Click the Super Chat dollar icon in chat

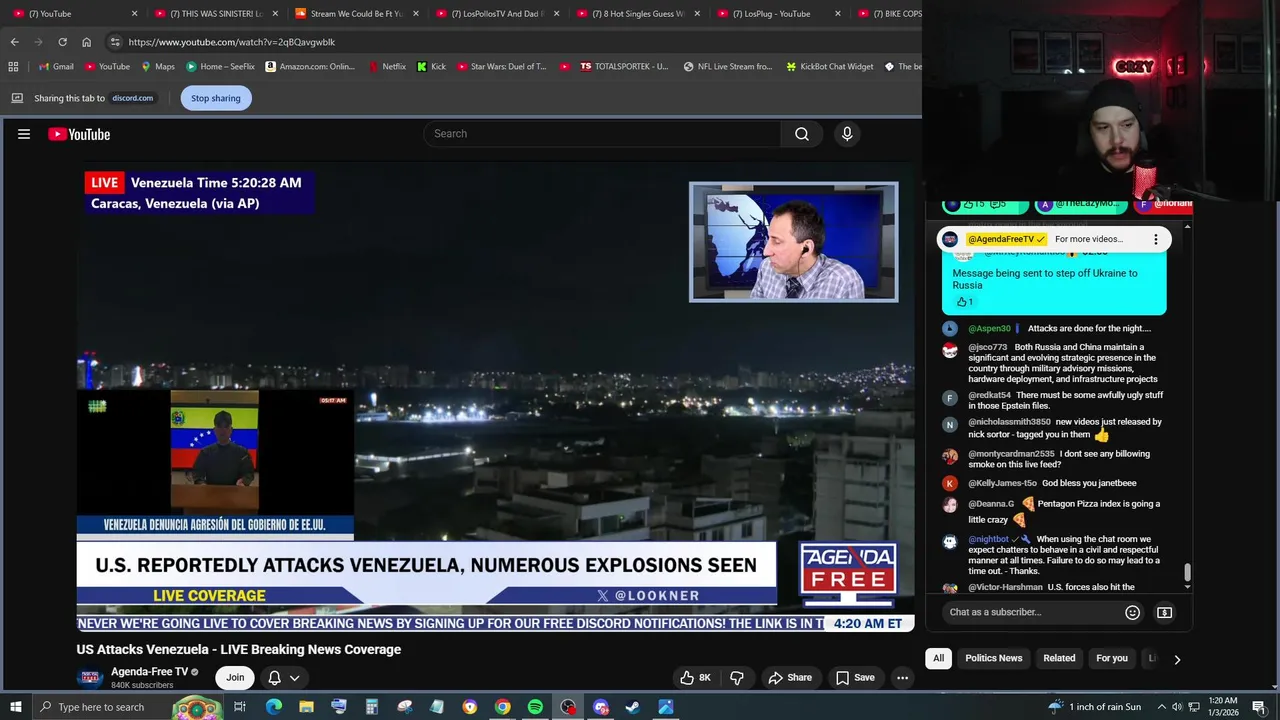tap(1164, 612)
